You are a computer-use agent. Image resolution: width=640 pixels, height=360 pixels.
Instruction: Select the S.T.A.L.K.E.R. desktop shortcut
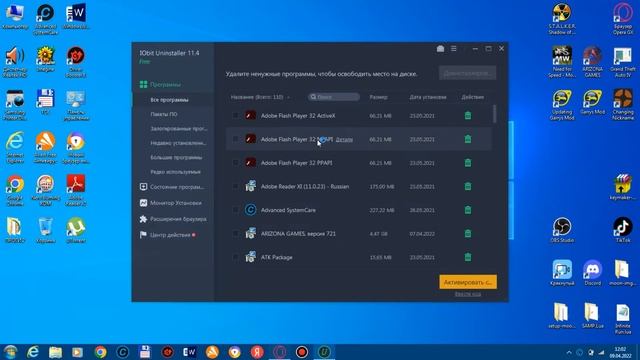pyautogui.click(x=562, y=19)
